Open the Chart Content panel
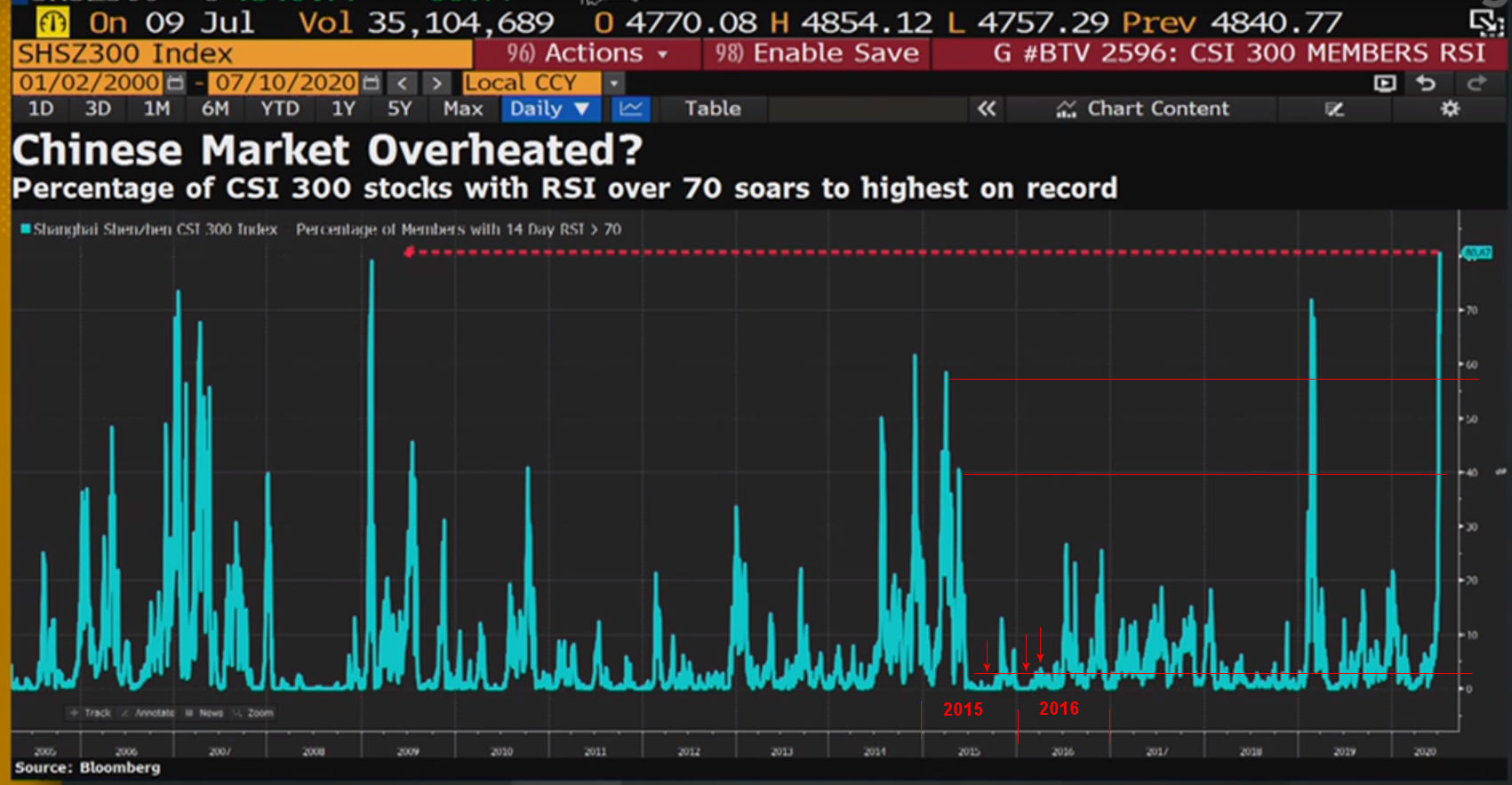The height and width of the screenshot is (785, 1512). (x=1142, y=108)
